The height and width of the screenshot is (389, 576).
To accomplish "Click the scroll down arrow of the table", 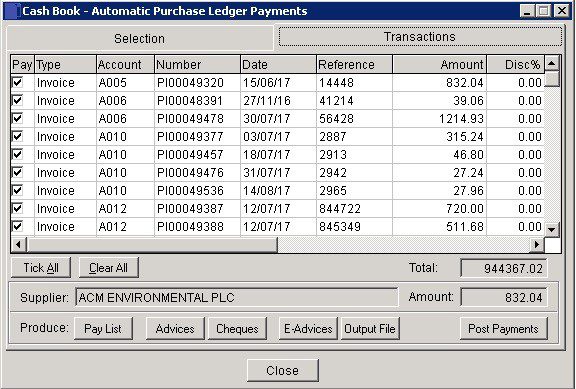I will point(551,230).
